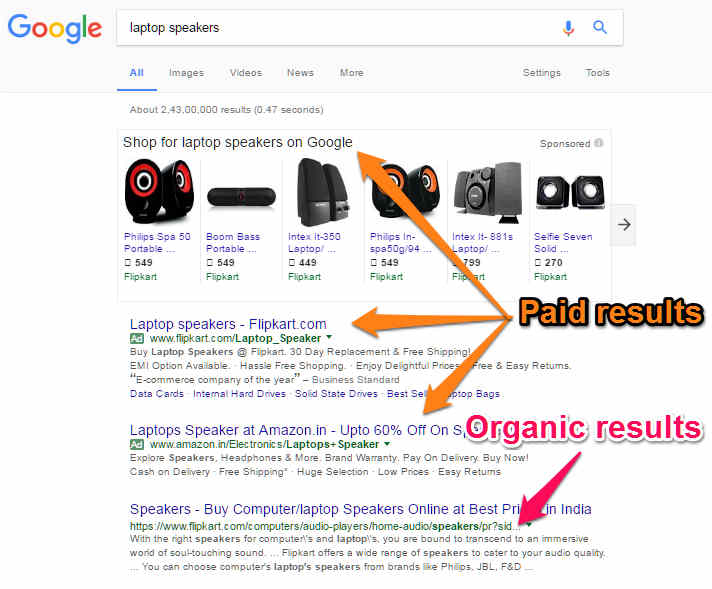
Task: Click the Google logo
Action: click(54, 28)
